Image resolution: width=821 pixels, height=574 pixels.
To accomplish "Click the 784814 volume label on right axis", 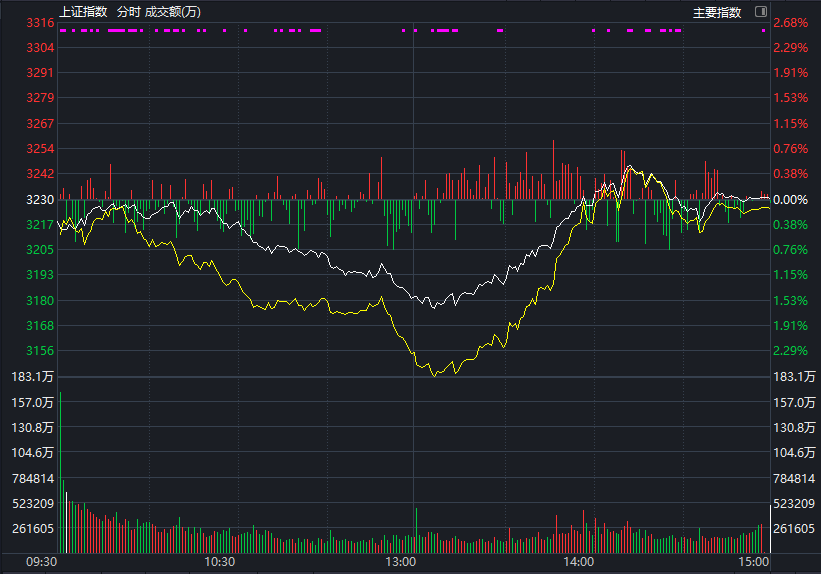I will (x=792, y=479).
